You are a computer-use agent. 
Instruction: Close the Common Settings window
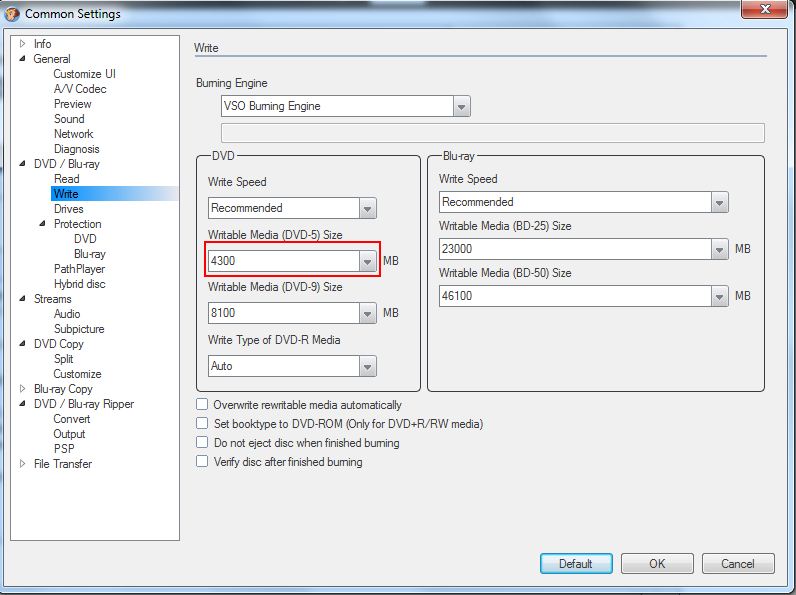pyautogui.click(x=765, y=9)
